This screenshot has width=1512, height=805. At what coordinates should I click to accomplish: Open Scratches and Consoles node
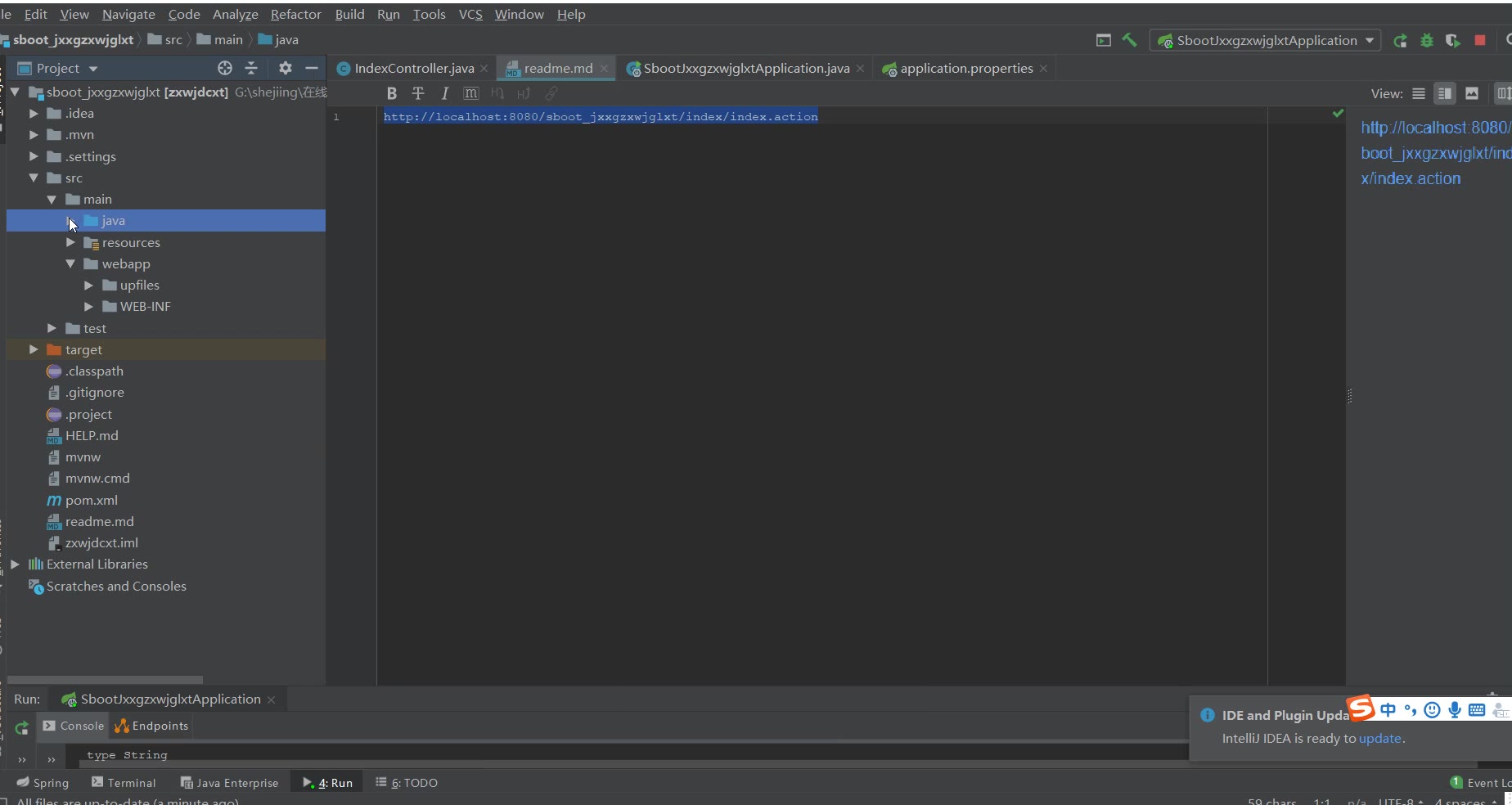[107, 586]
